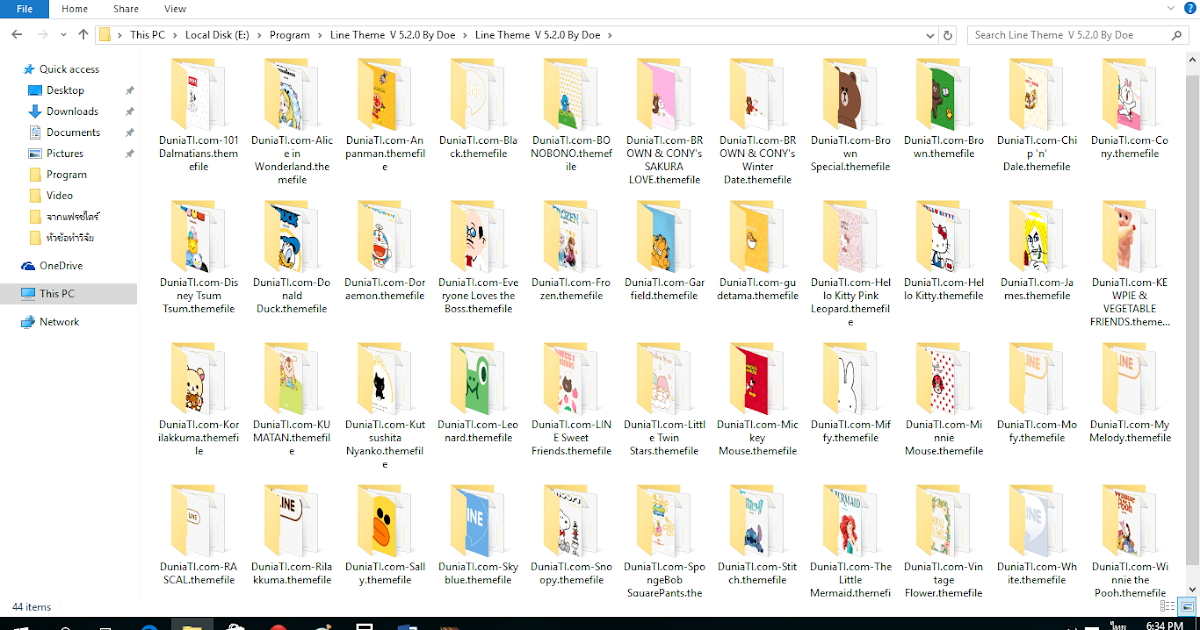Open Desktop in Quick access

coord(65,90)
